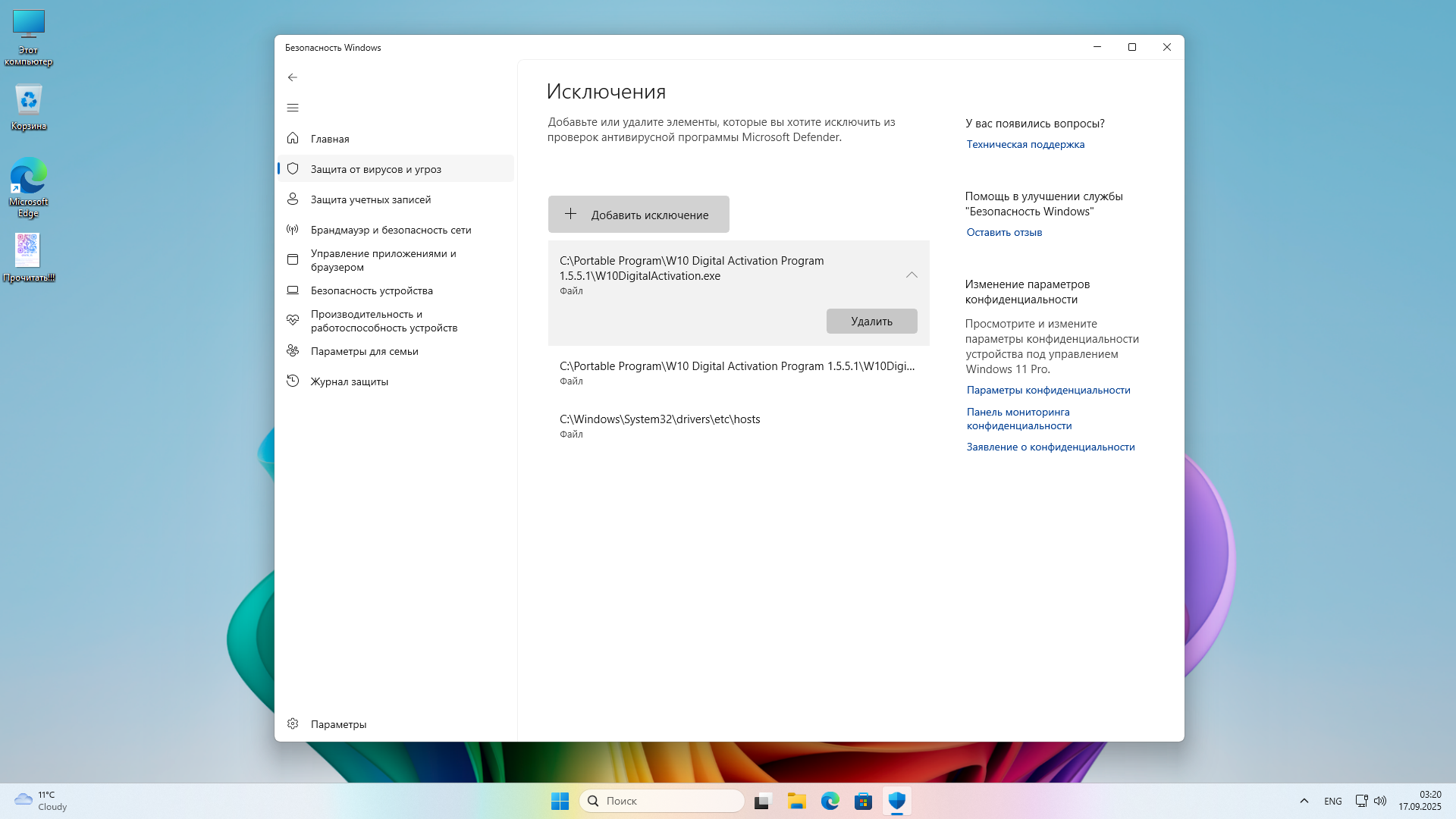This screenshot has height=819, width=1456.
Task: Open clock and date flyout
Action: tap(1420, 801)
